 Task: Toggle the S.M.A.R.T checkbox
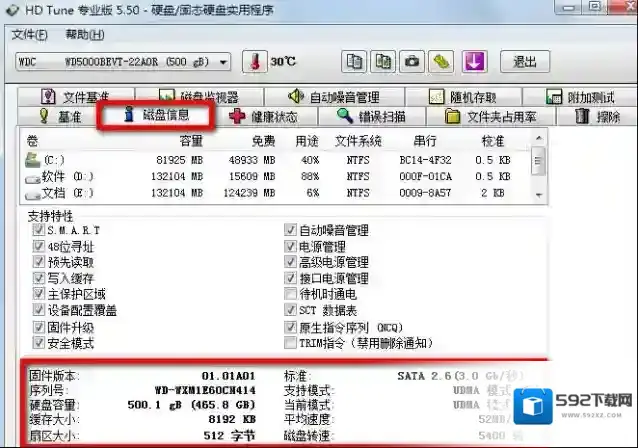pos(38,230)
